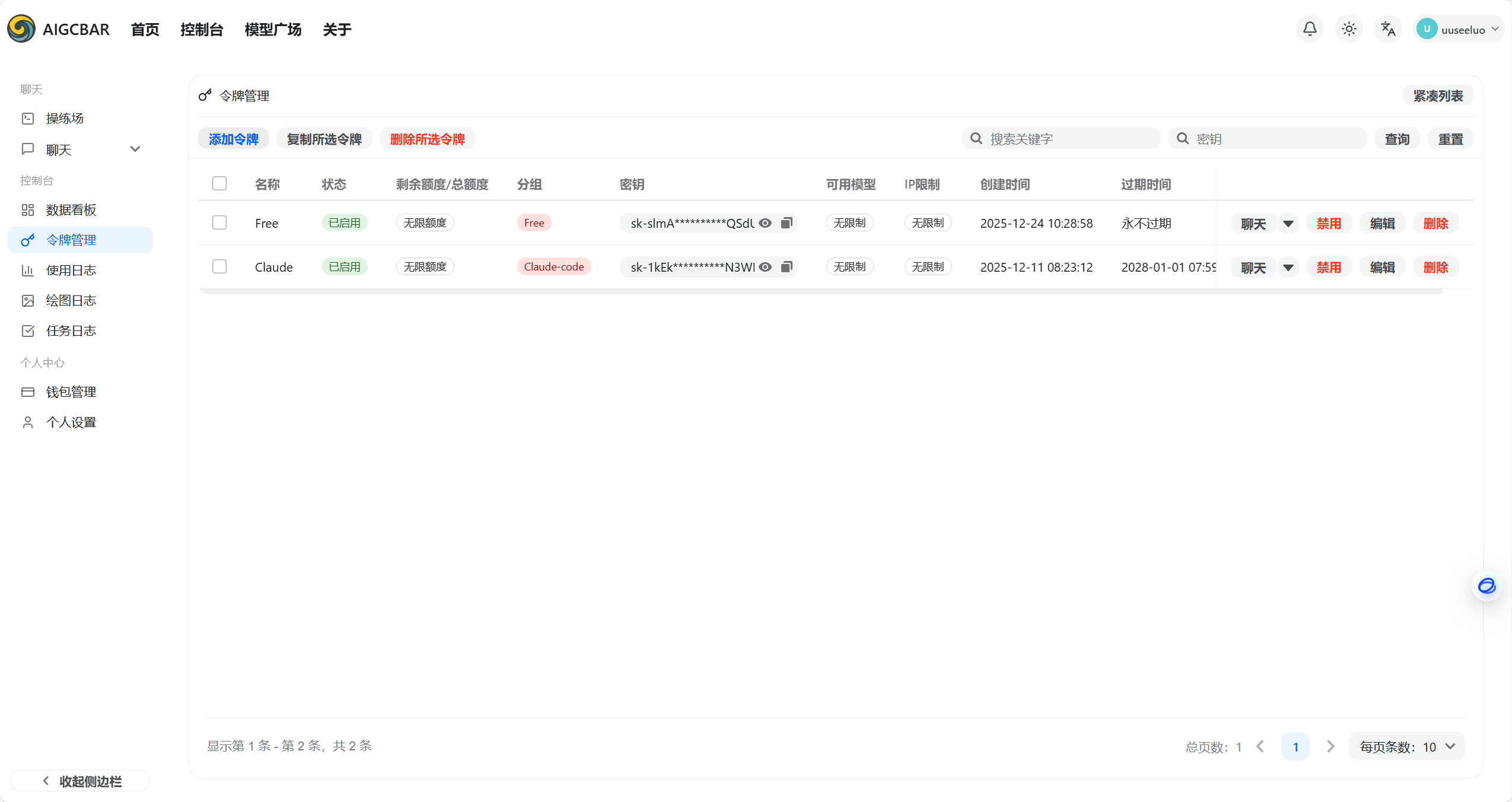The height and width of the screenshot is (802, 1512).
Task: Tick the select-all checkbox in table header
Action: pyautogui.click(x=219, y=183)
